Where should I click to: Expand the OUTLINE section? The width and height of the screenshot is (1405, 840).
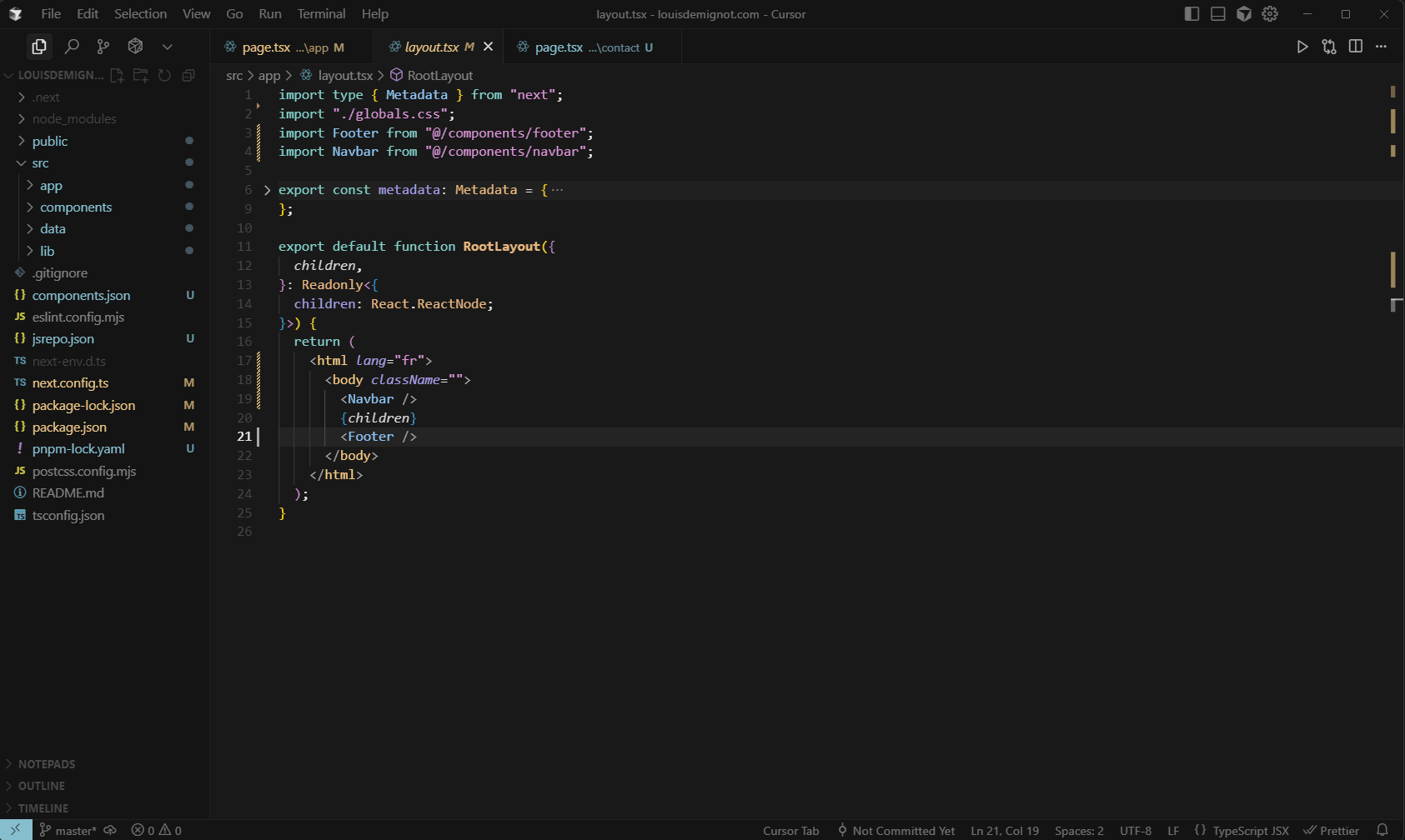point(41,786)
